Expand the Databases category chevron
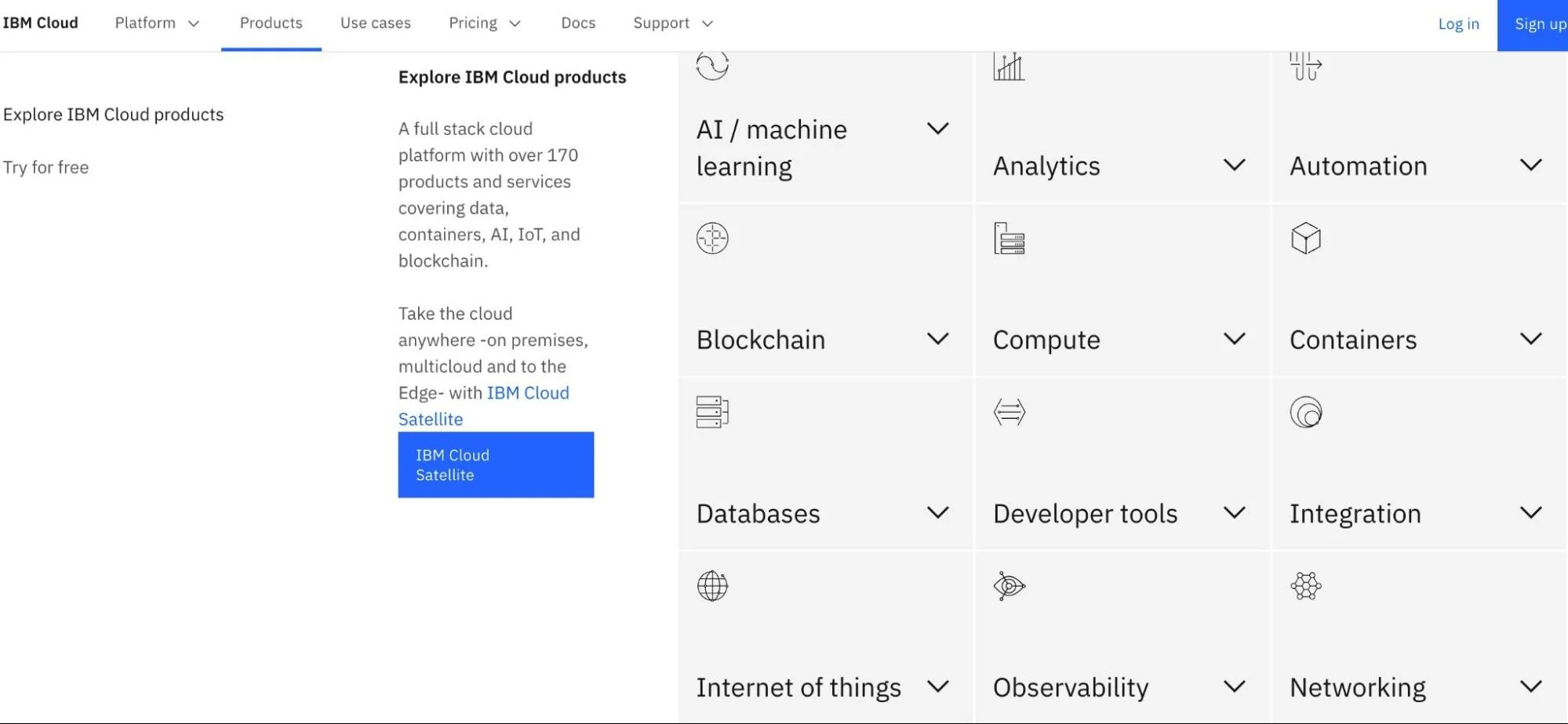 pyautogui.click(x=938, y=513)
